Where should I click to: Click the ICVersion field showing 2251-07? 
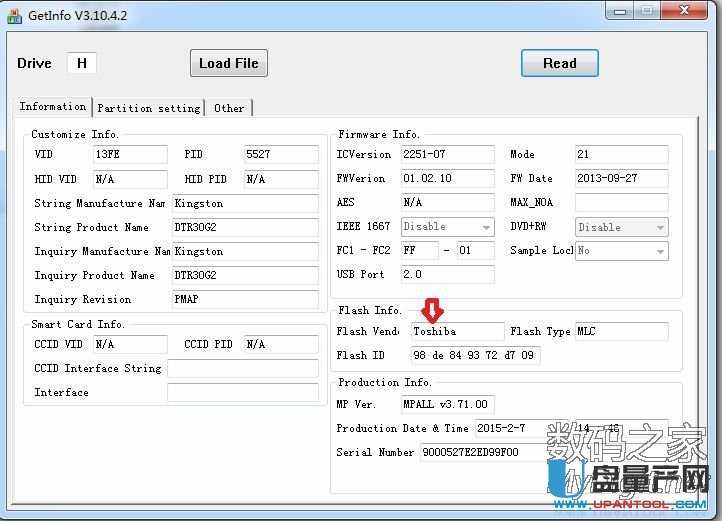[x=447, y=155]
